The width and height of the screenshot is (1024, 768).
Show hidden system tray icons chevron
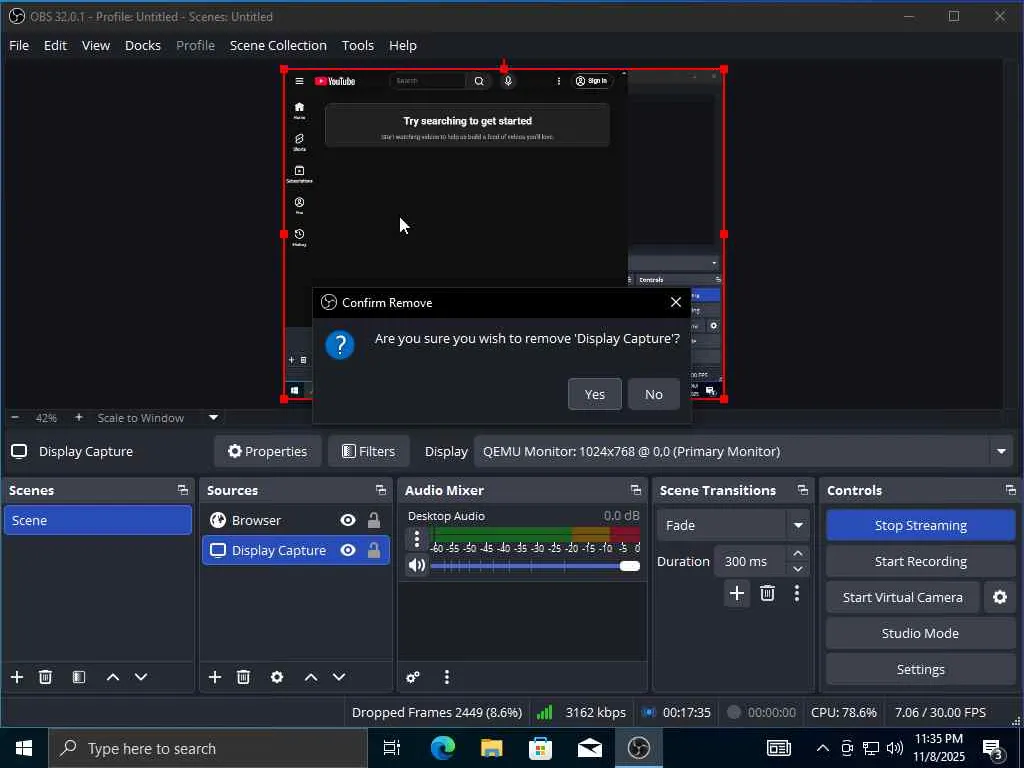823,748
